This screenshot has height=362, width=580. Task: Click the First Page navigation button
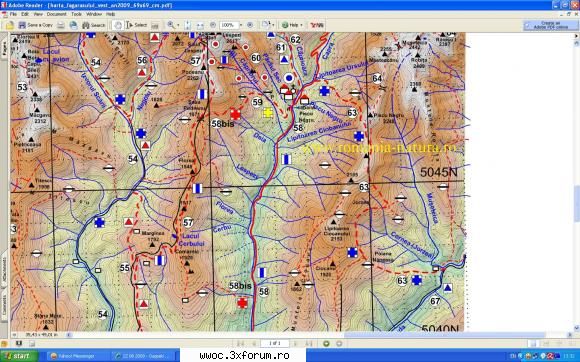[240, 344]
